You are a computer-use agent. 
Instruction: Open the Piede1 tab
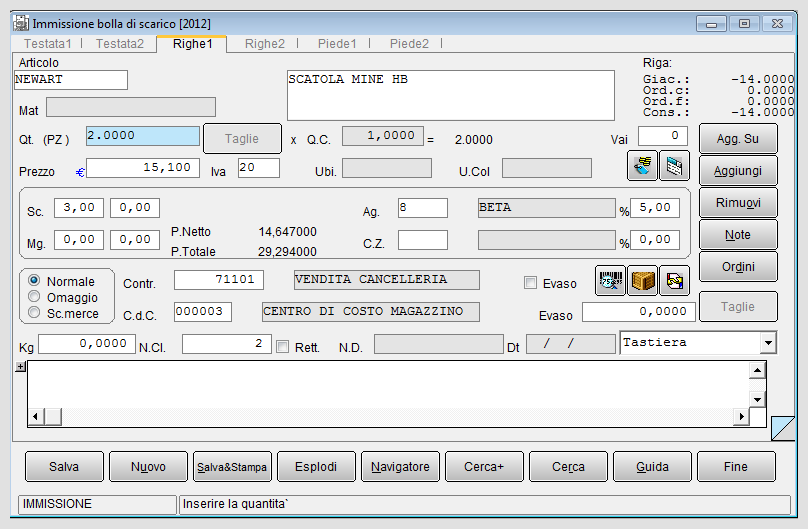click(x=337, y=44)
